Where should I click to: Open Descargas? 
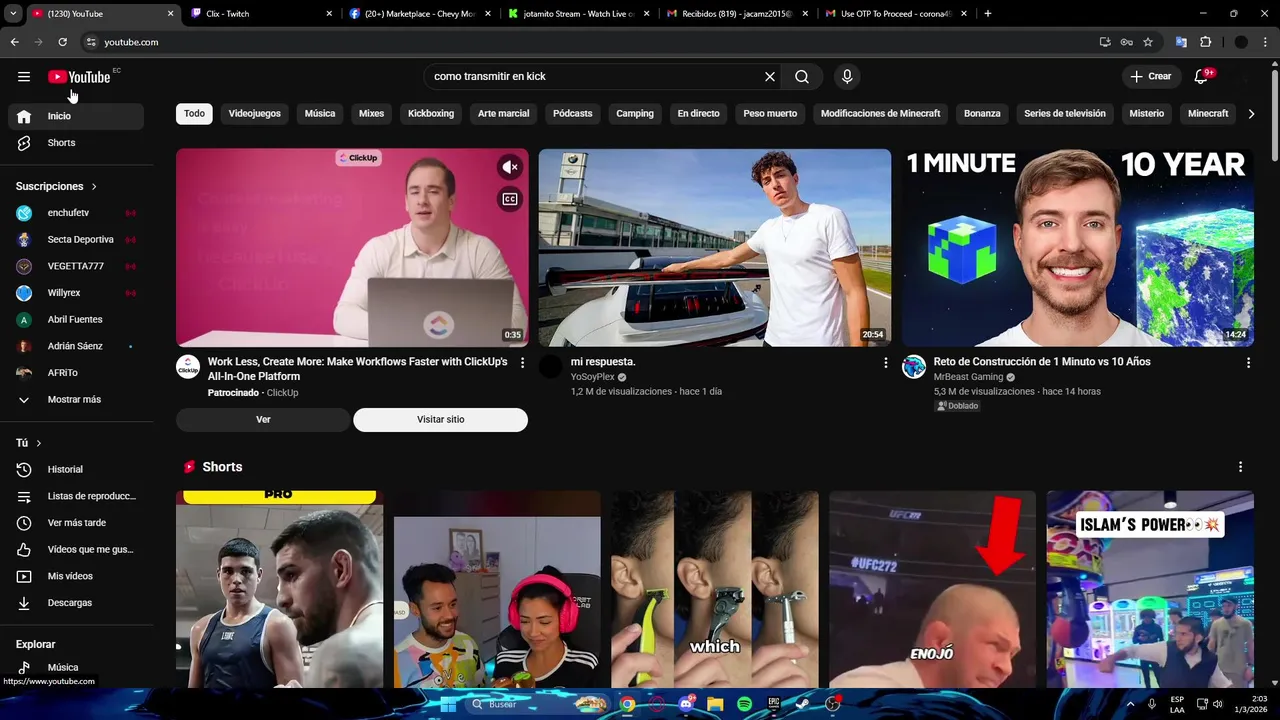point(76,603)
